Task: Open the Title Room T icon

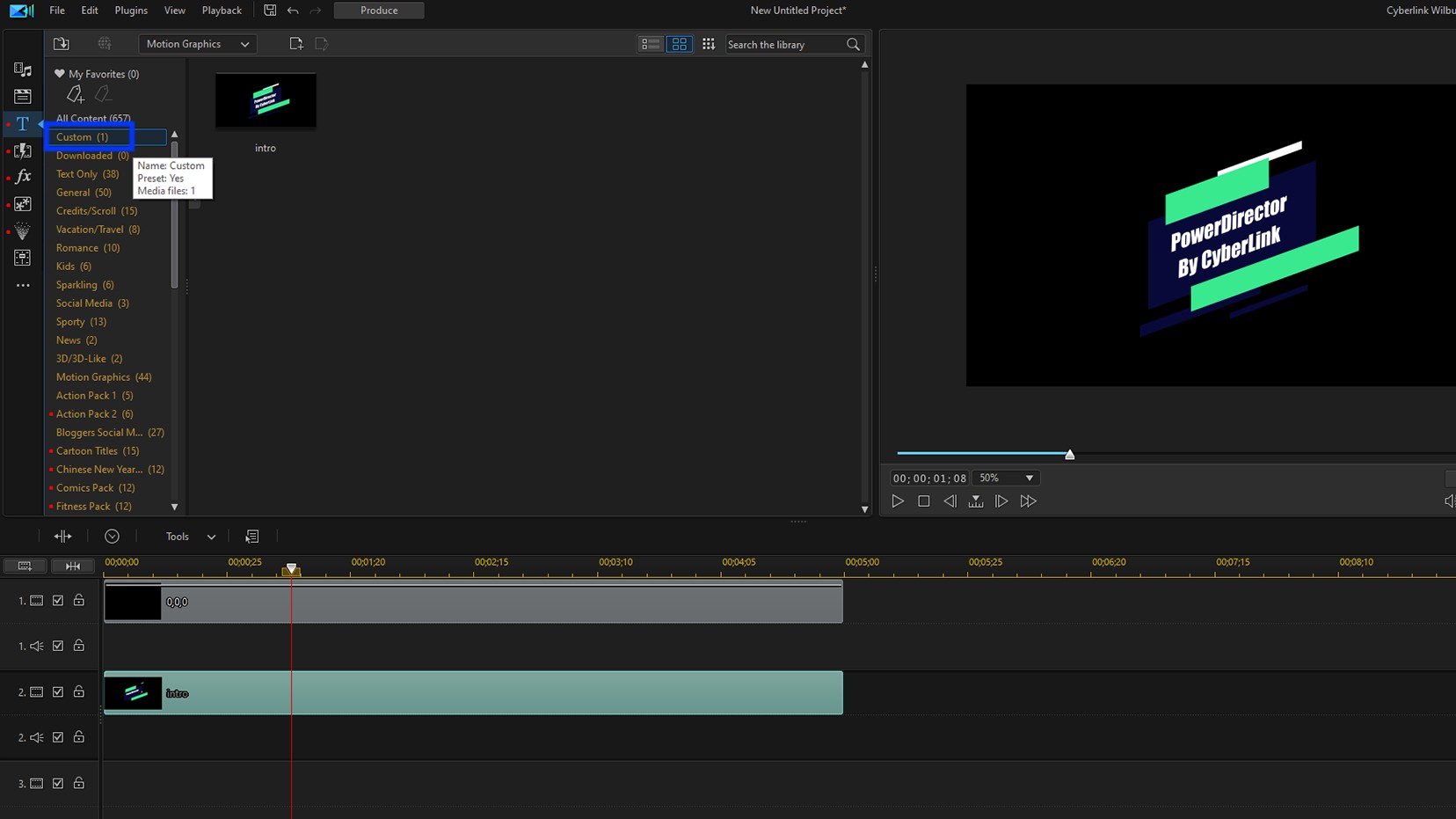Action: [x=23, y=124]
